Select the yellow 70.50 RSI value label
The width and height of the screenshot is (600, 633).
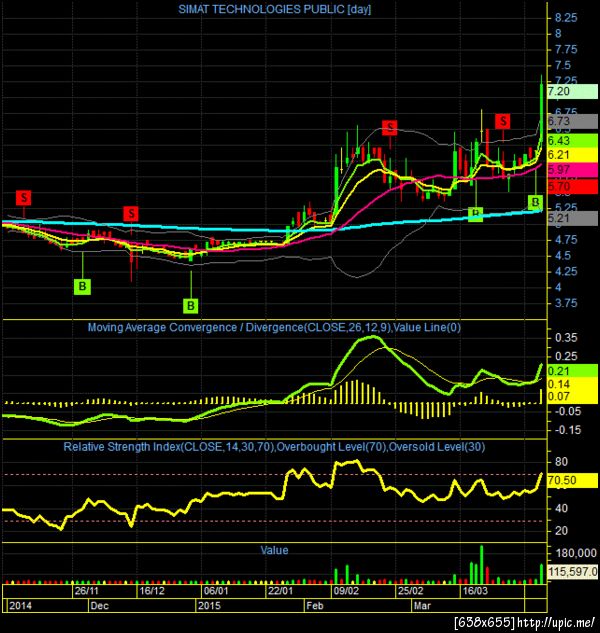click(572, 480)
